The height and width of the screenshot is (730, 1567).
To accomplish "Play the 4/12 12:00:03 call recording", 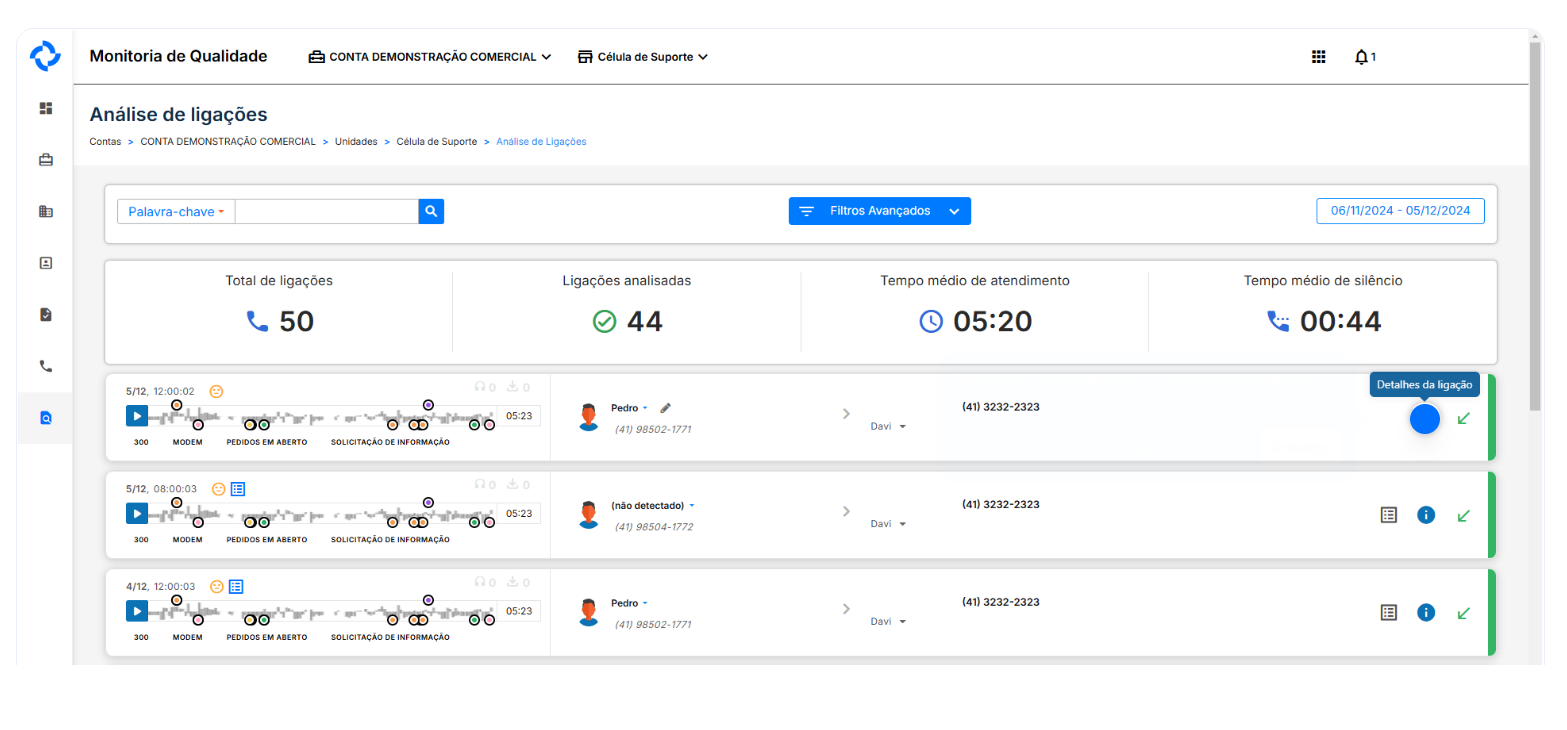I will tap(137, 610).
